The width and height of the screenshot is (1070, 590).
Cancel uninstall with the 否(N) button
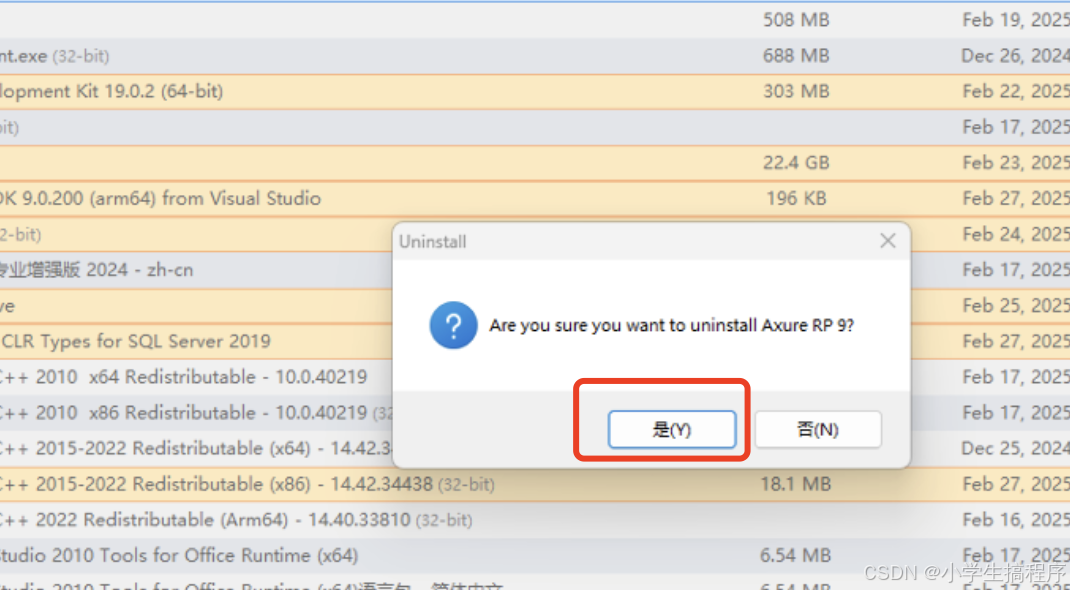point(818,429)
